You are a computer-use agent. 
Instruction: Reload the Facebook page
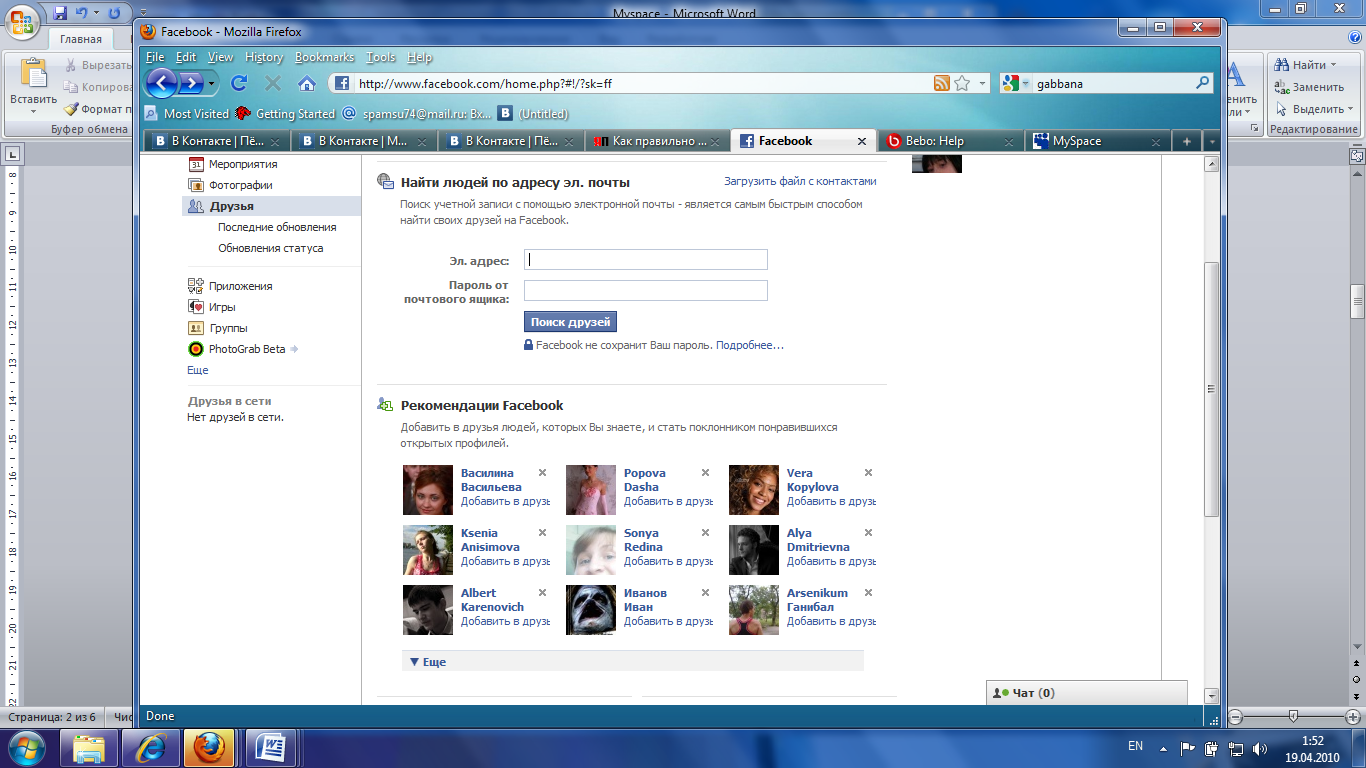(239, 83)
